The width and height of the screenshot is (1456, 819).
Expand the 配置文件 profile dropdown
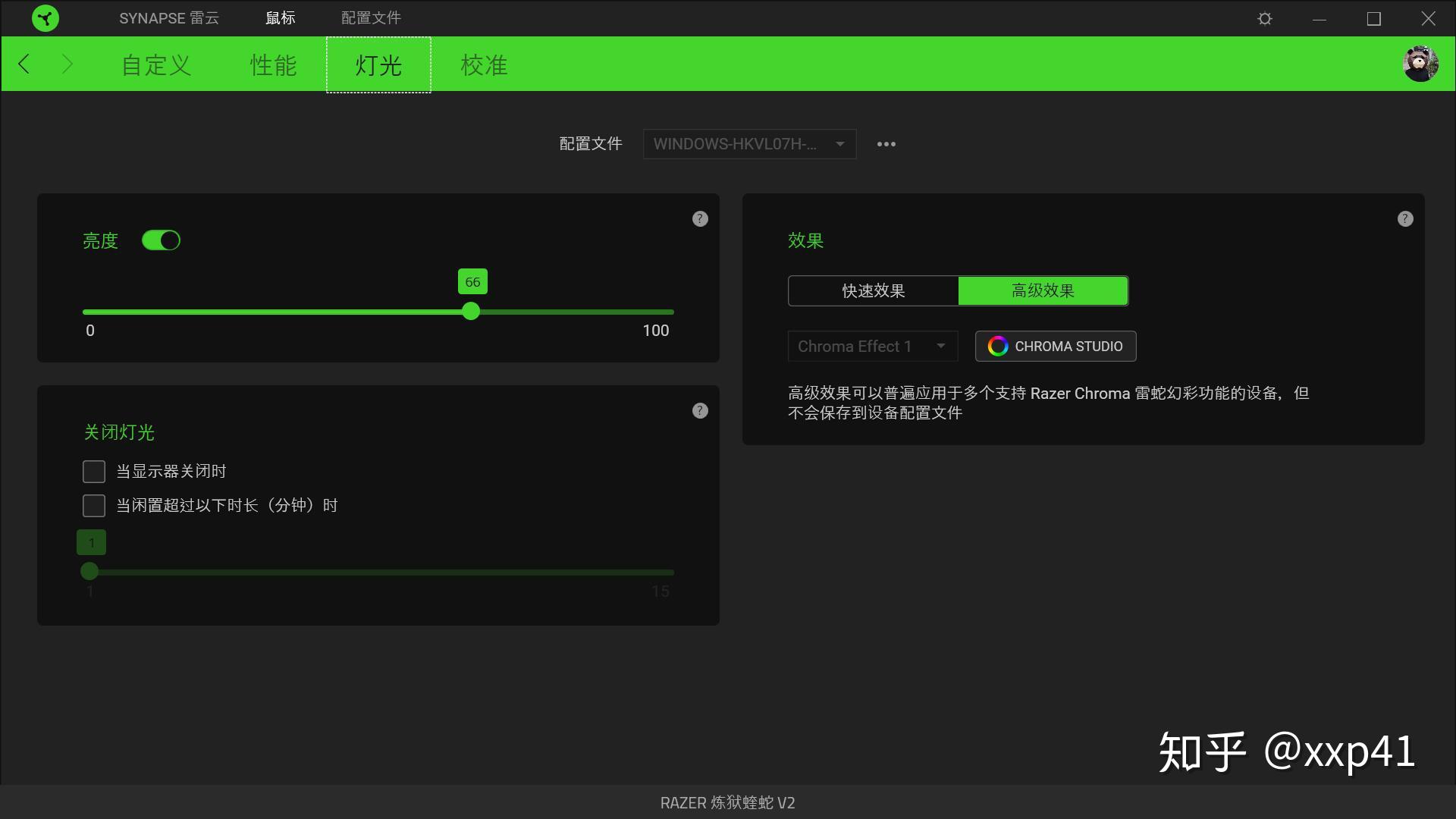tap(749, 144)
